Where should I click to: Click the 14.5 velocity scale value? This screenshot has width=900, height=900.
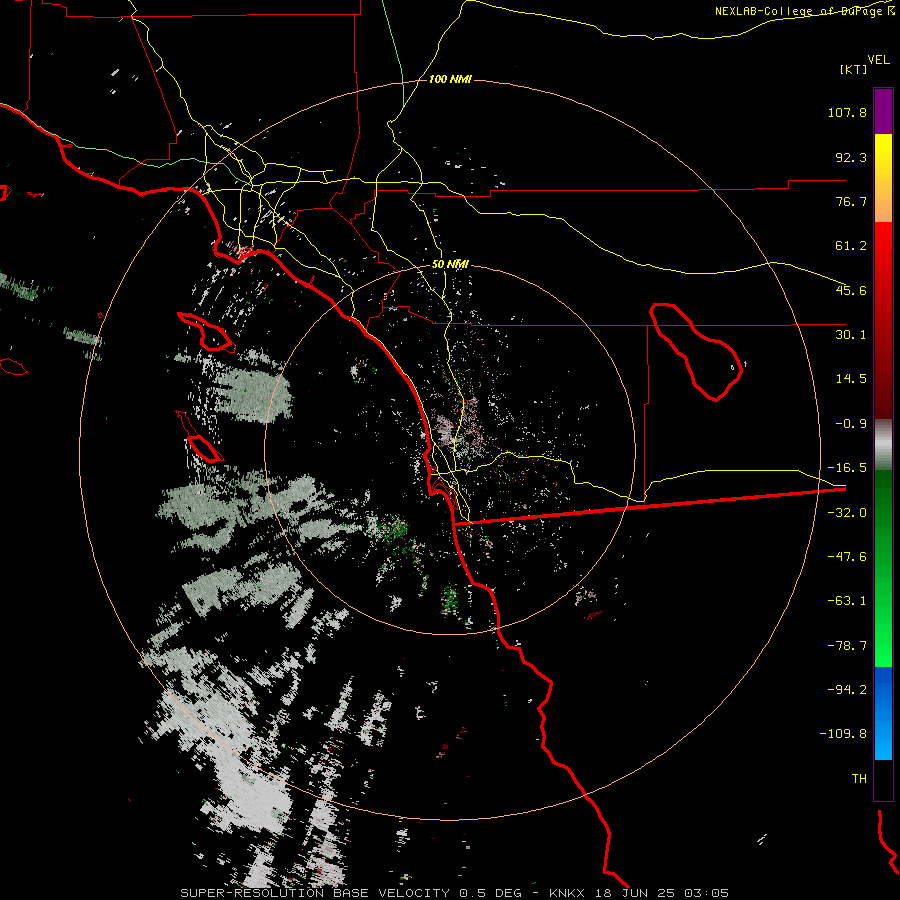[851, 379]
